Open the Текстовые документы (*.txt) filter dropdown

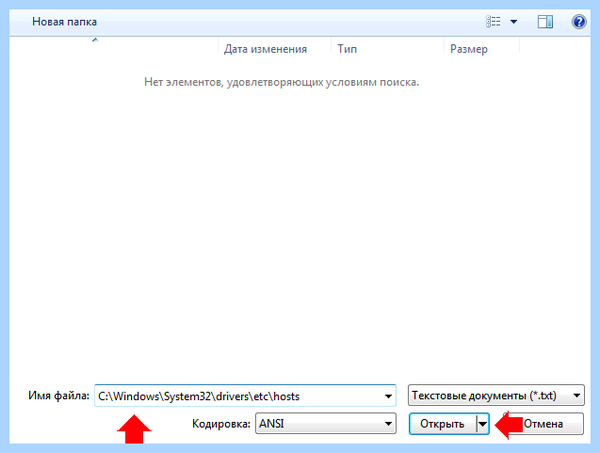(x=496, y=395)
